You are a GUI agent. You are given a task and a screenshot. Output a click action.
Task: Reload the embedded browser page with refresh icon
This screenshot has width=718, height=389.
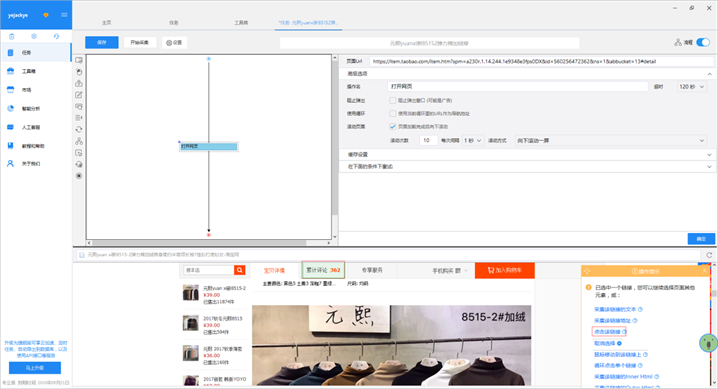709,255
